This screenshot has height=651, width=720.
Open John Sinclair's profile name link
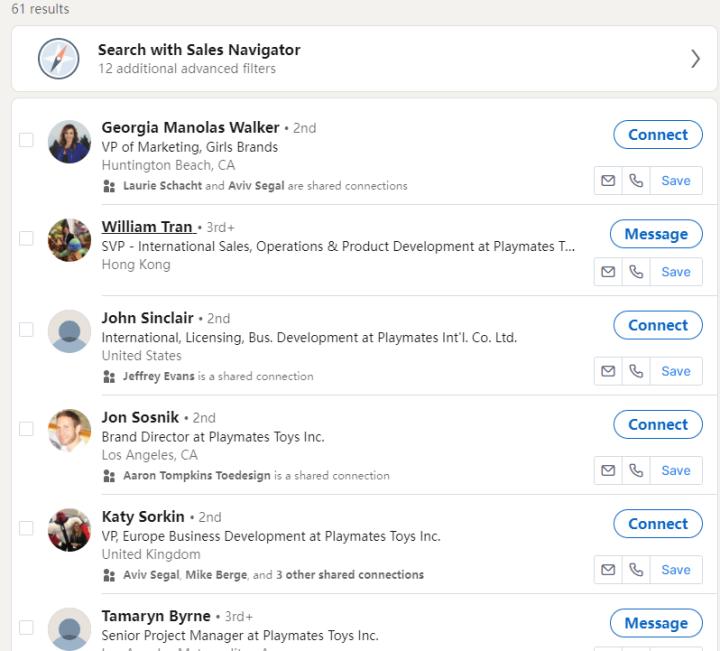click(x=147, y=318)
